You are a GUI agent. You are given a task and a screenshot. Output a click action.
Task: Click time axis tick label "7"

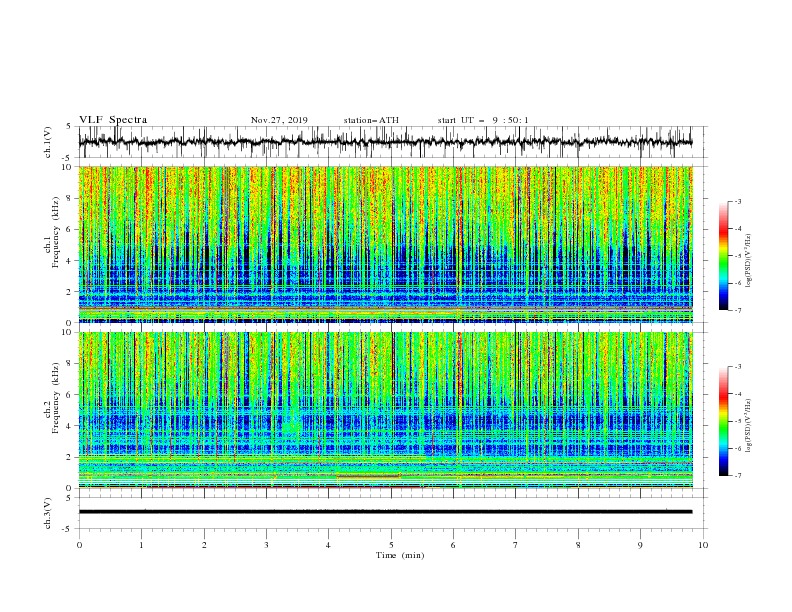516,545
